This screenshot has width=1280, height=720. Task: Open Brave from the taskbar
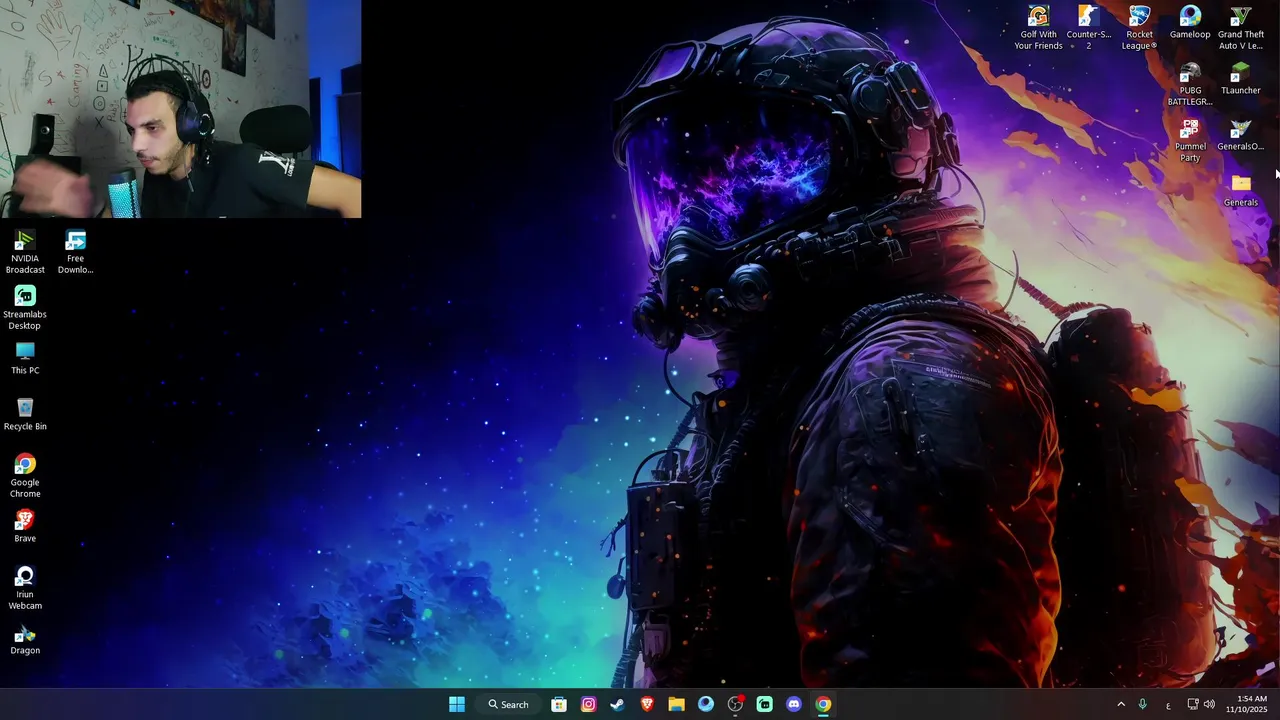point(647,704)
